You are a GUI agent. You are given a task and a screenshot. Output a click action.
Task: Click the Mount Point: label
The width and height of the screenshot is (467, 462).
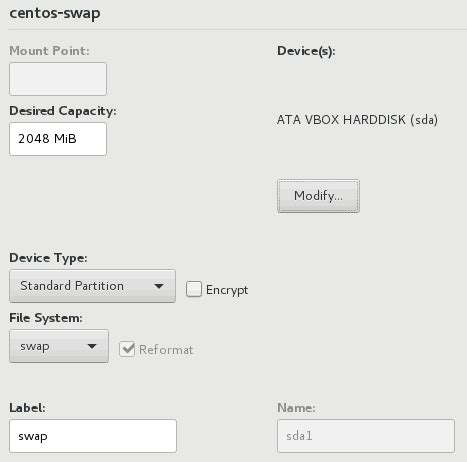coord(49,51)
